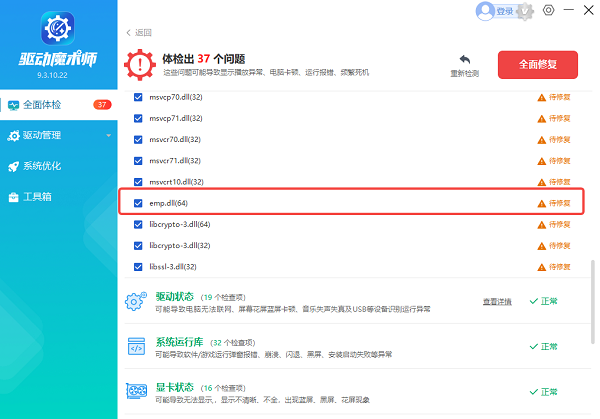Uncheck the msvcp71.dll(32) checkbox
Screen dimensions: 600x419
point(138,118)
